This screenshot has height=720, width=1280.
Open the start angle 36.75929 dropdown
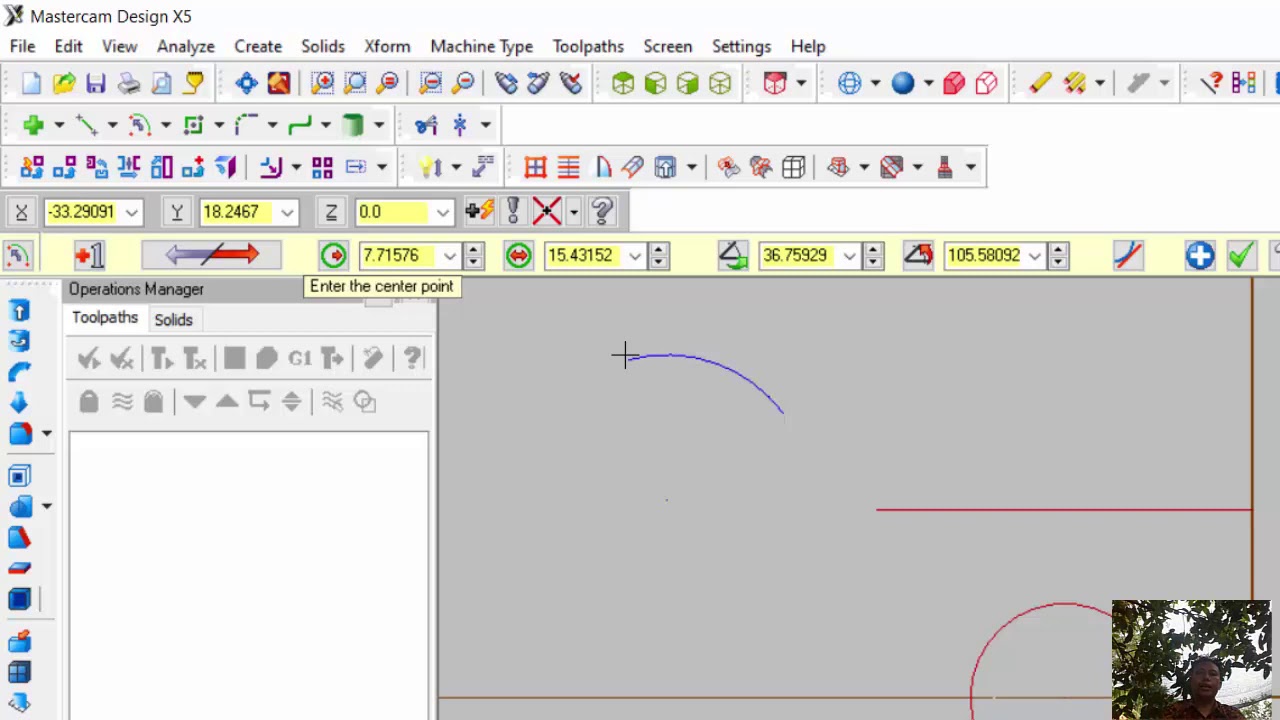coord(849,256)
